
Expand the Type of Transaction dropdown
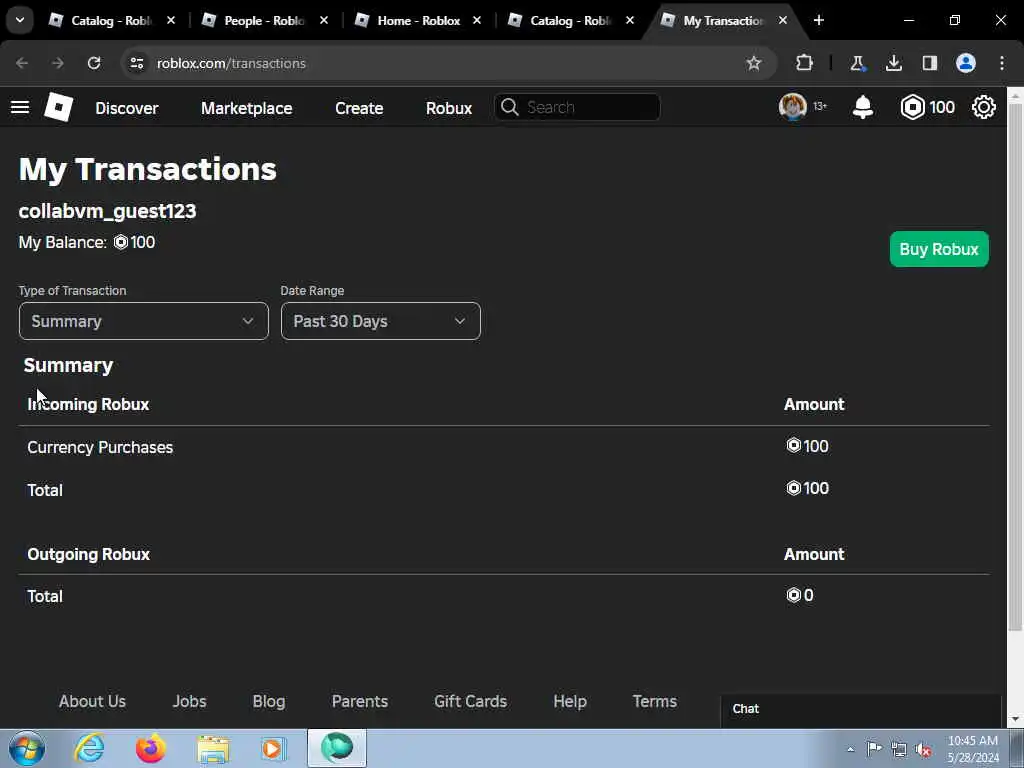[x=144, y=321]
